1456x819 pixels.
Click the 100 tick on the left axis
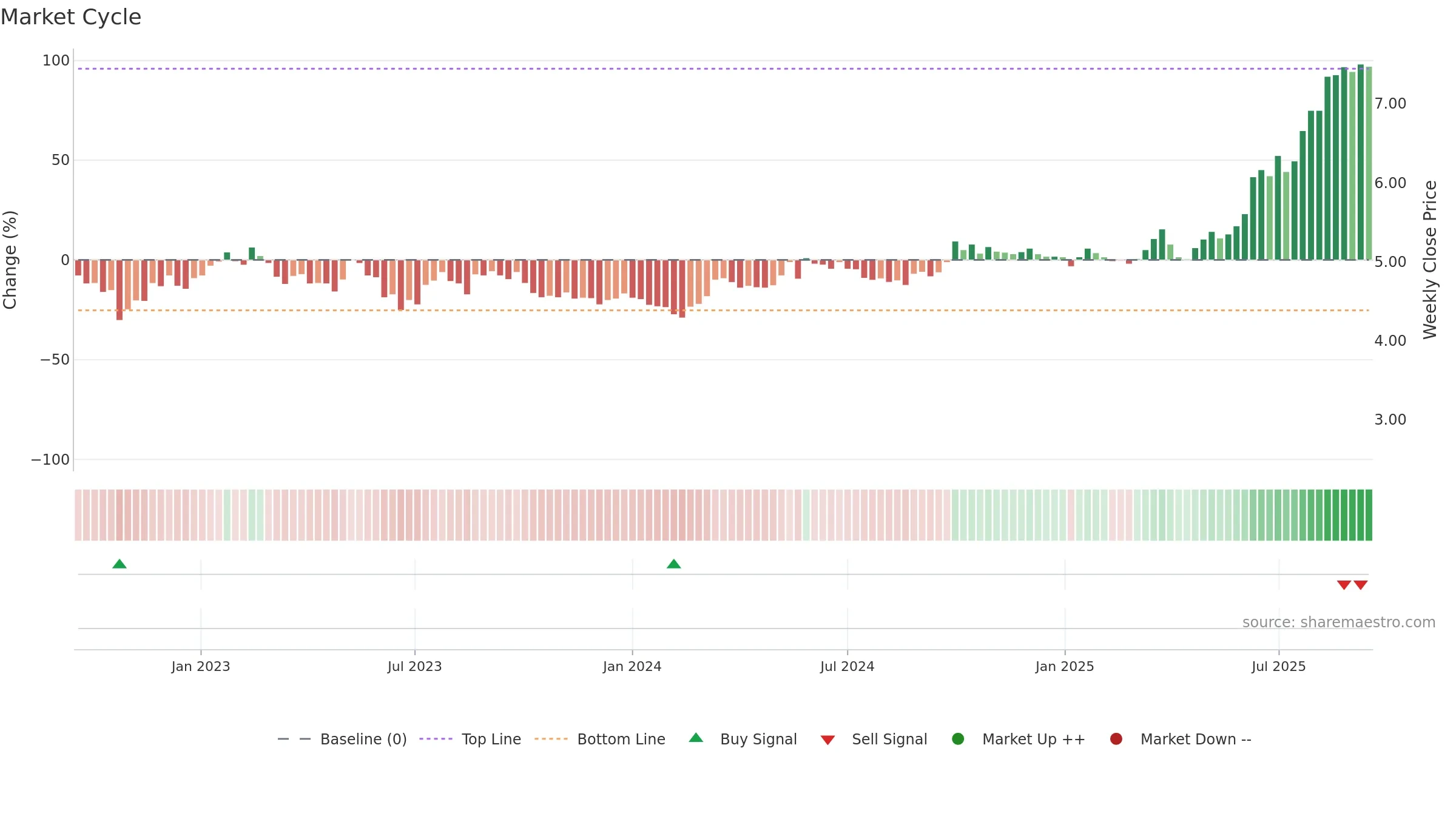click(x=56, y=61)
